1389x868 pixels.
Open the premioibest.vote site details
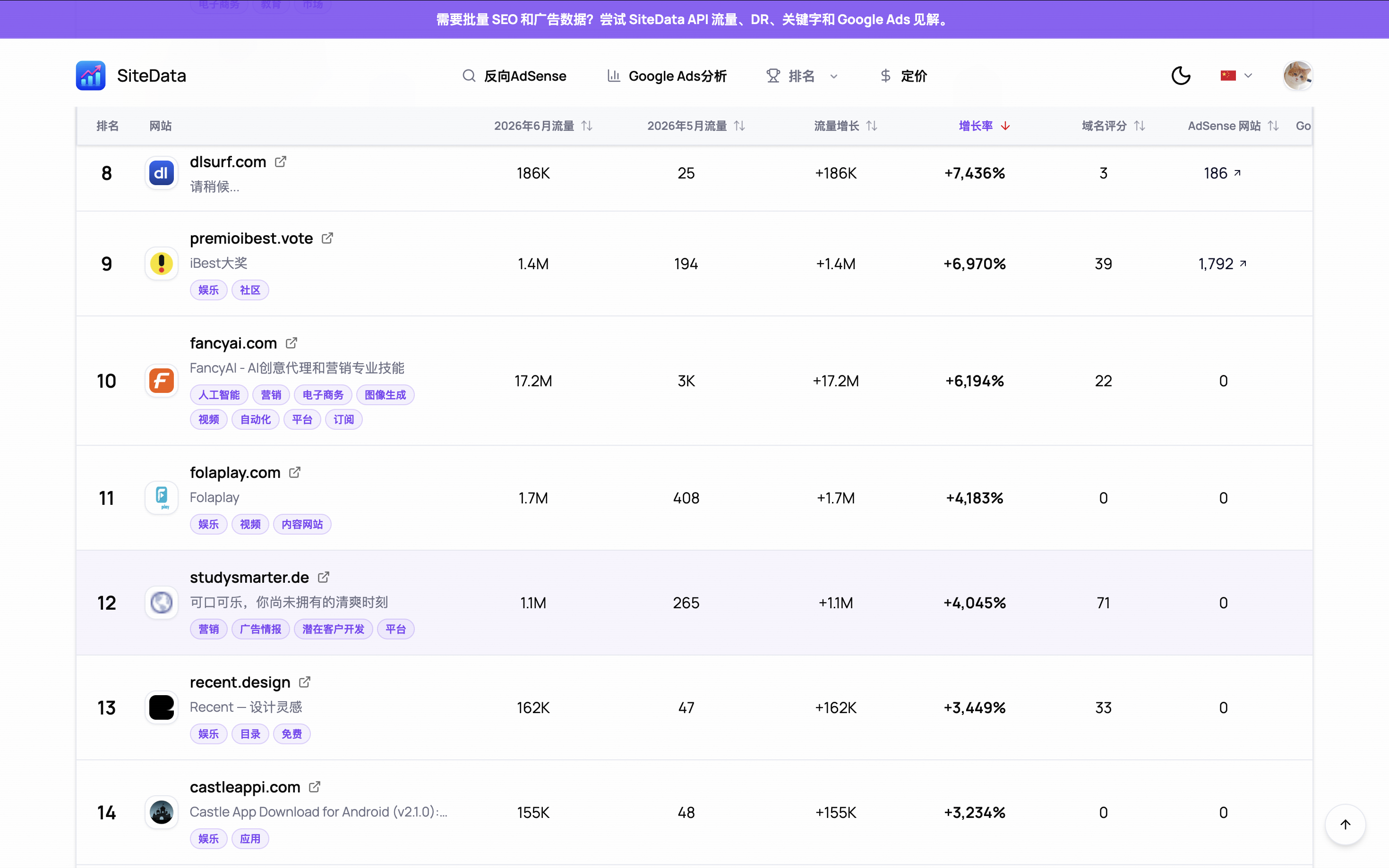[x=251, y=238]
